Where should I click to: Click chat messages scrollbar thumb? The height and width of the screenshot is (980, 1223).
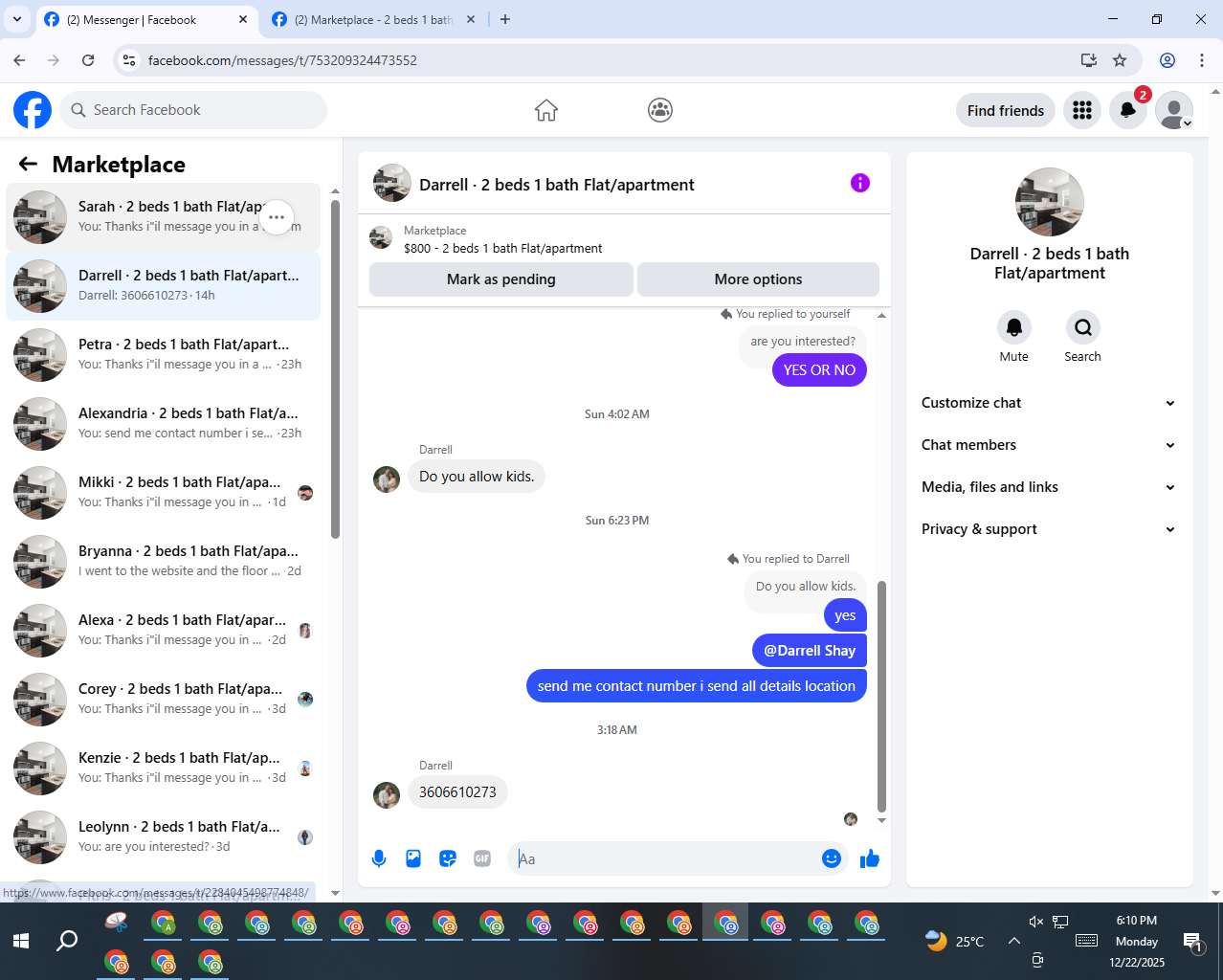coord(881,696)
